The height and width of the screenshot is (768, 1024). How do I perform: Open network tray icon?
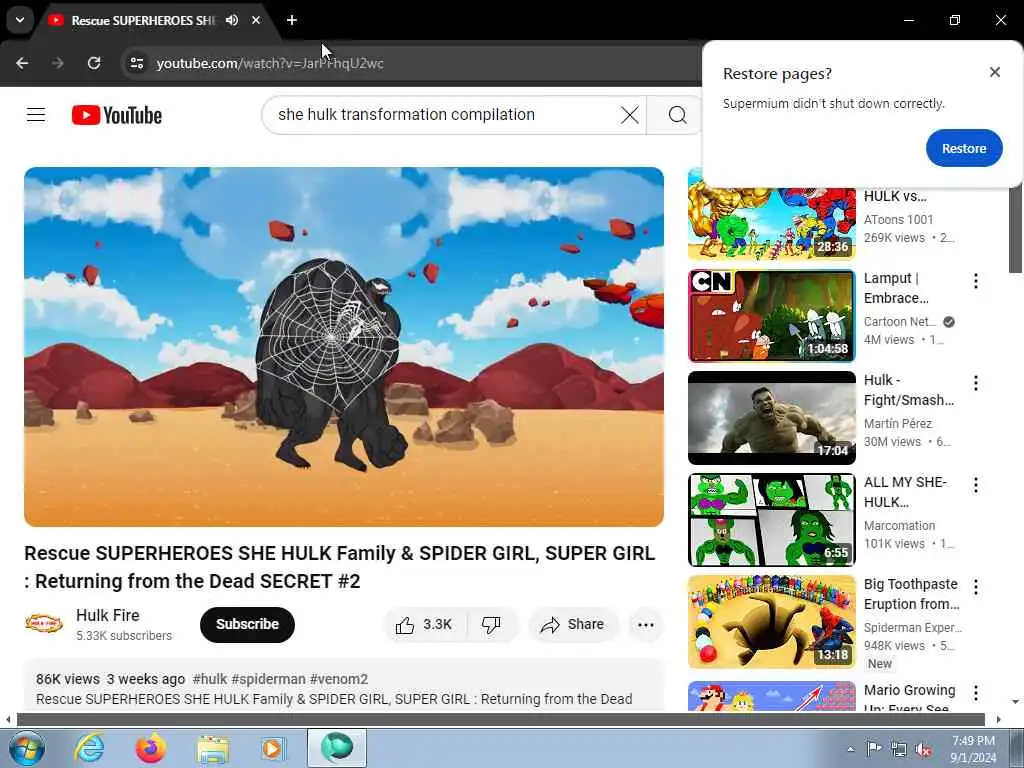click(899, 750)
